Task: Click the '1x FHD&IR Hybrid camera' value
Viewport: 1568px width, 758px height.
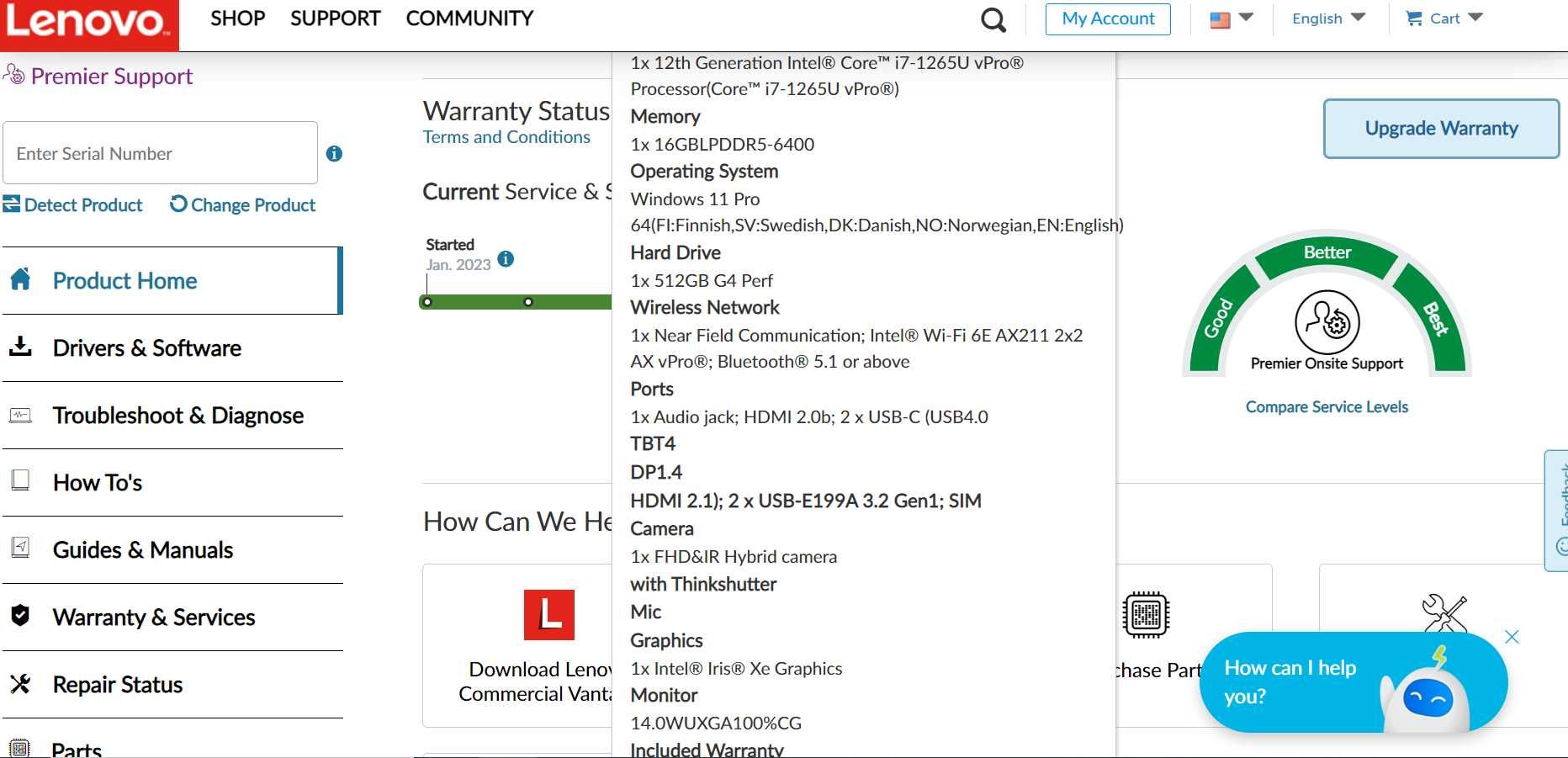Action: click(x=734, y=557)
